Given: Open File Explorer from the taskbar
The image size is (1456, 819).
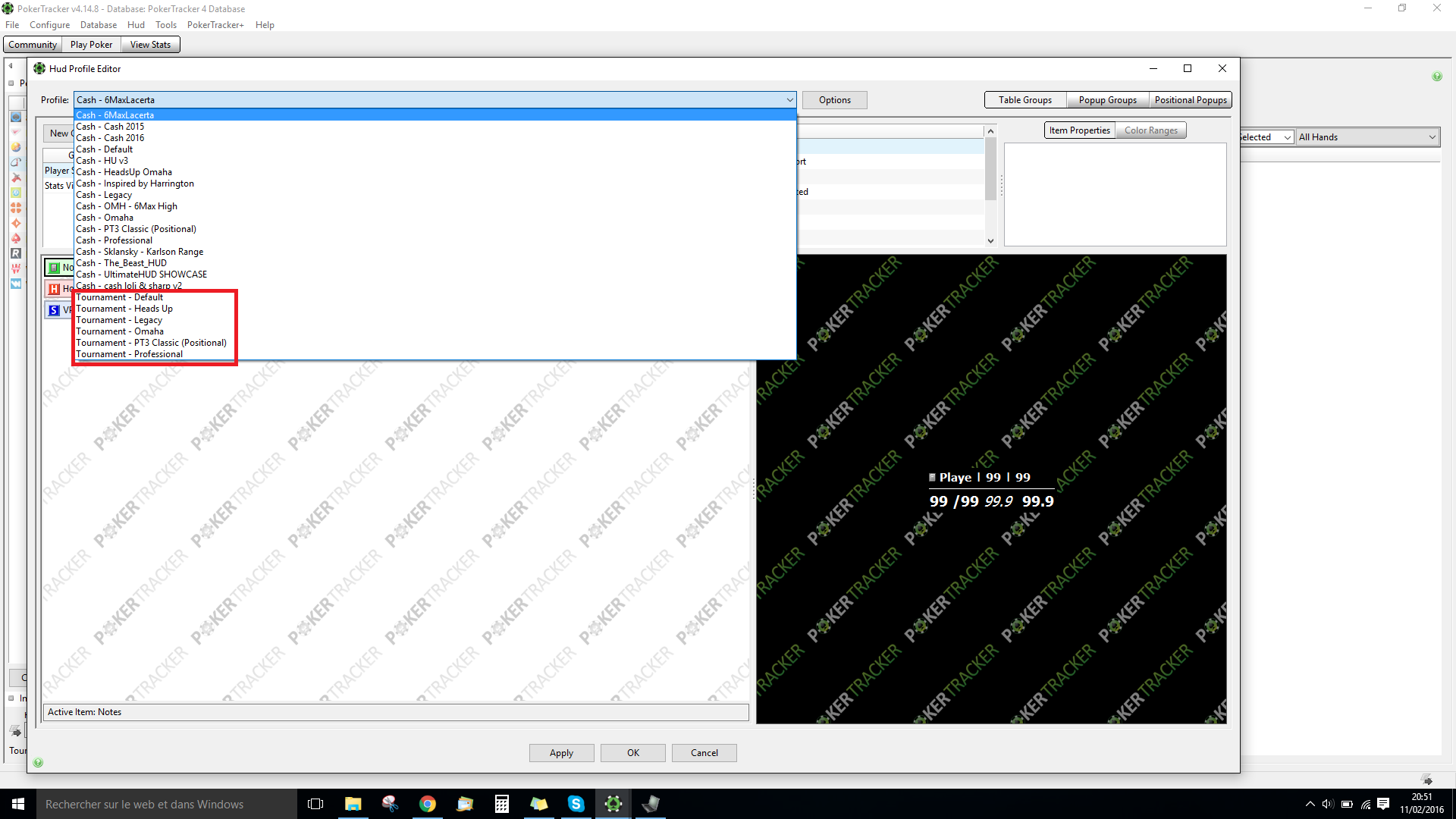Looking at the screenshot, I should (x=353, y=804).
